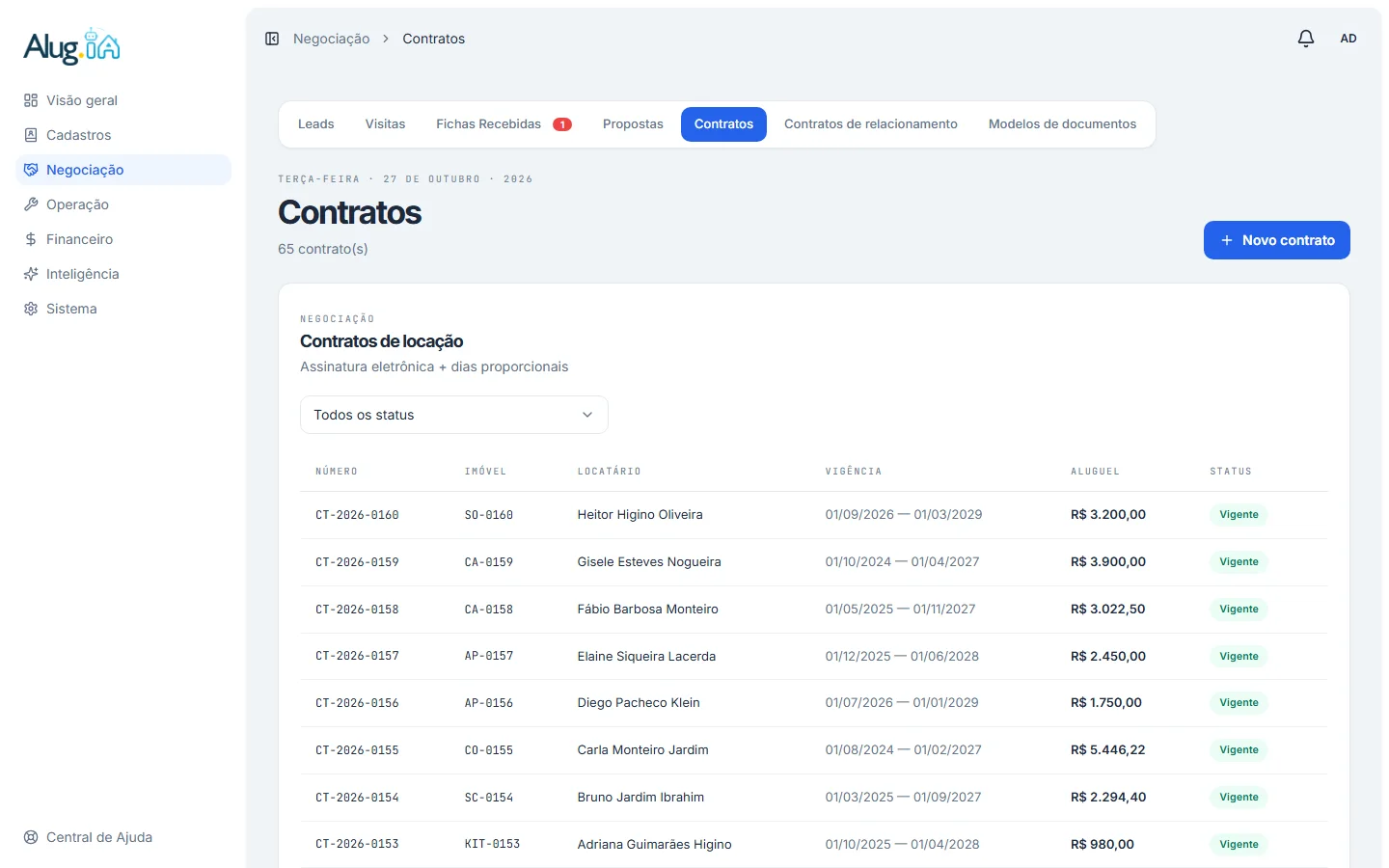Click the Fichas Recebidas red badge
This screenshot has height=868, width=1389.
562,124
